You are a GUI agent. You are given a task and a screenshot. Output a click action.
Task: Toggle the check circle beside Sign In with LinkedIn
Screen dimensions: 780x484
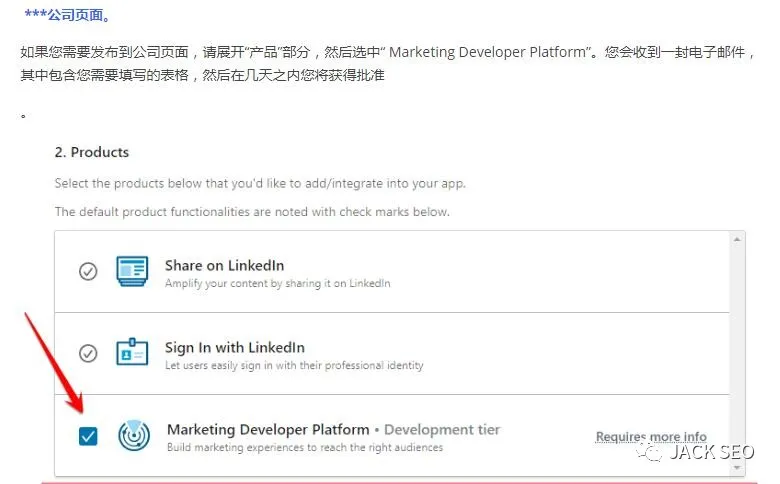point(88,353)
